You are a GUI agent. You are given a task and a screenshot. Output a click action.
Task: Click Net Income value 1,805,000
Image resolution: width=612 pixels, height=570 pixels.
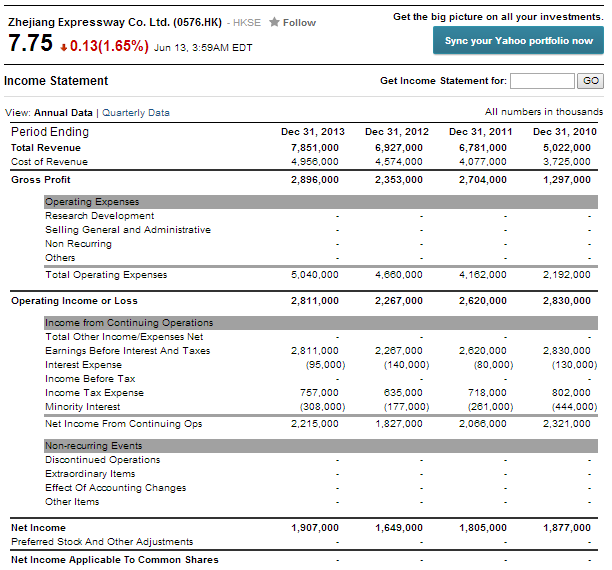click(x=482, y=528)
